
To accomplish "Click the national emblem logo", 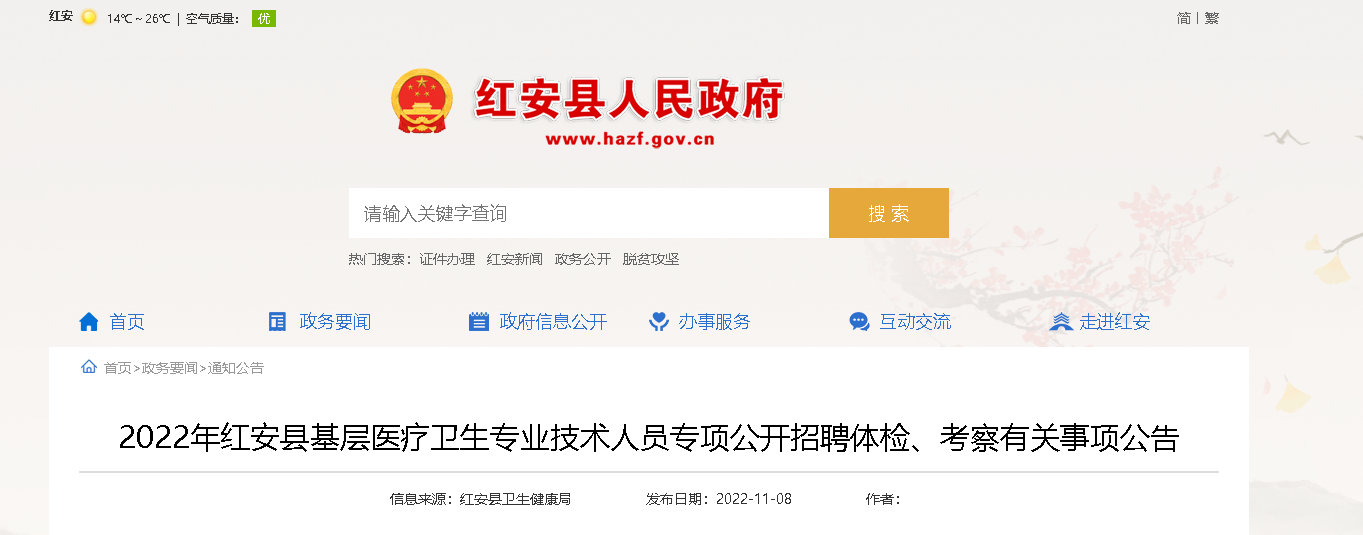I will click(x=420, y=101).
